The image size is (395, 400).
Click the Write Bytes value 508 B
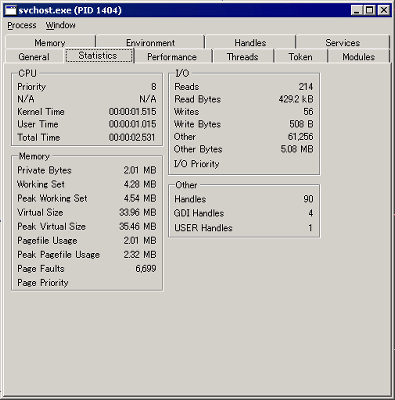(301, 124)
